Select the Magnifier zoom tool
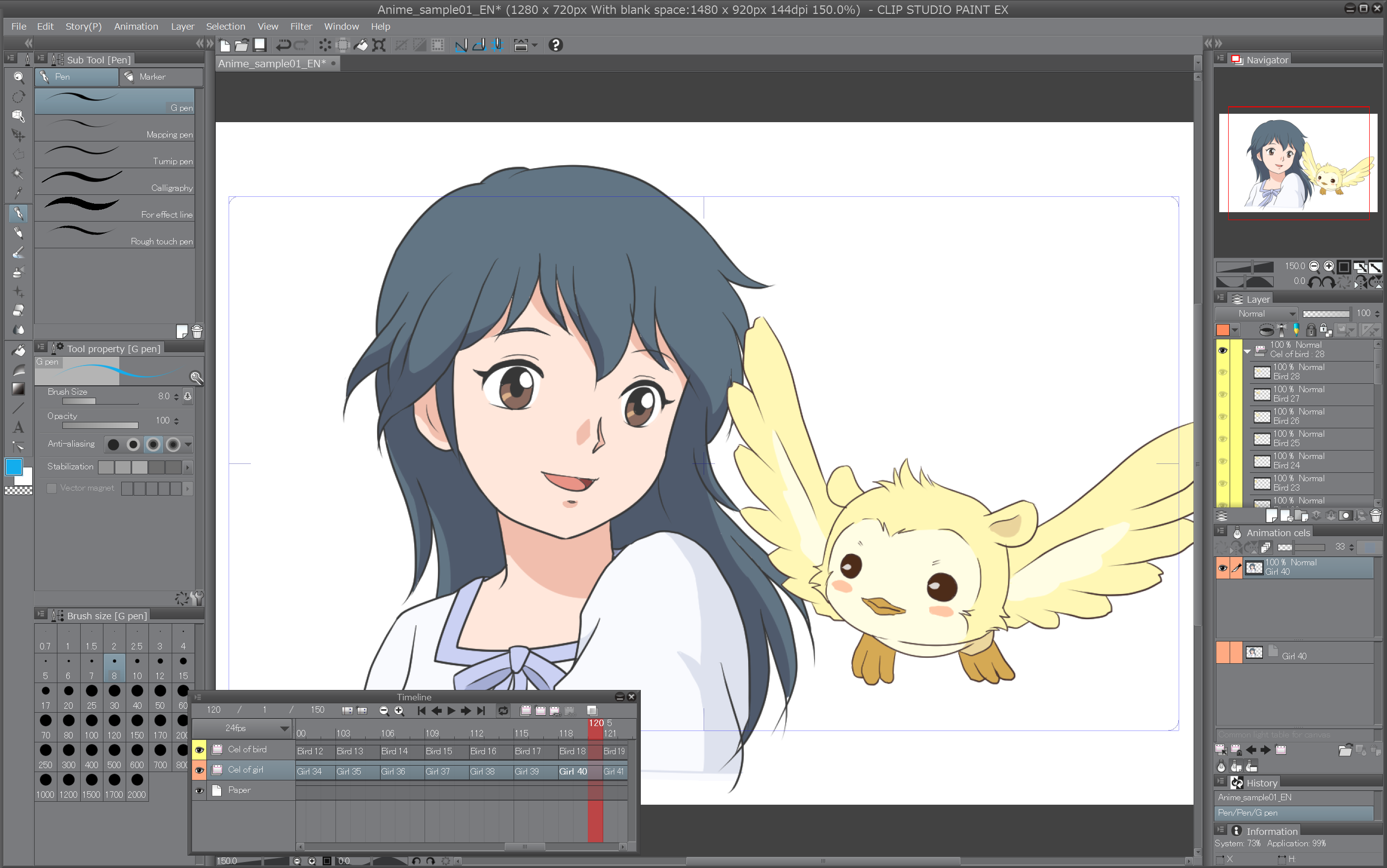This screenshot has width=1387, height=868. pyautogui.click(x=18, y=77)
